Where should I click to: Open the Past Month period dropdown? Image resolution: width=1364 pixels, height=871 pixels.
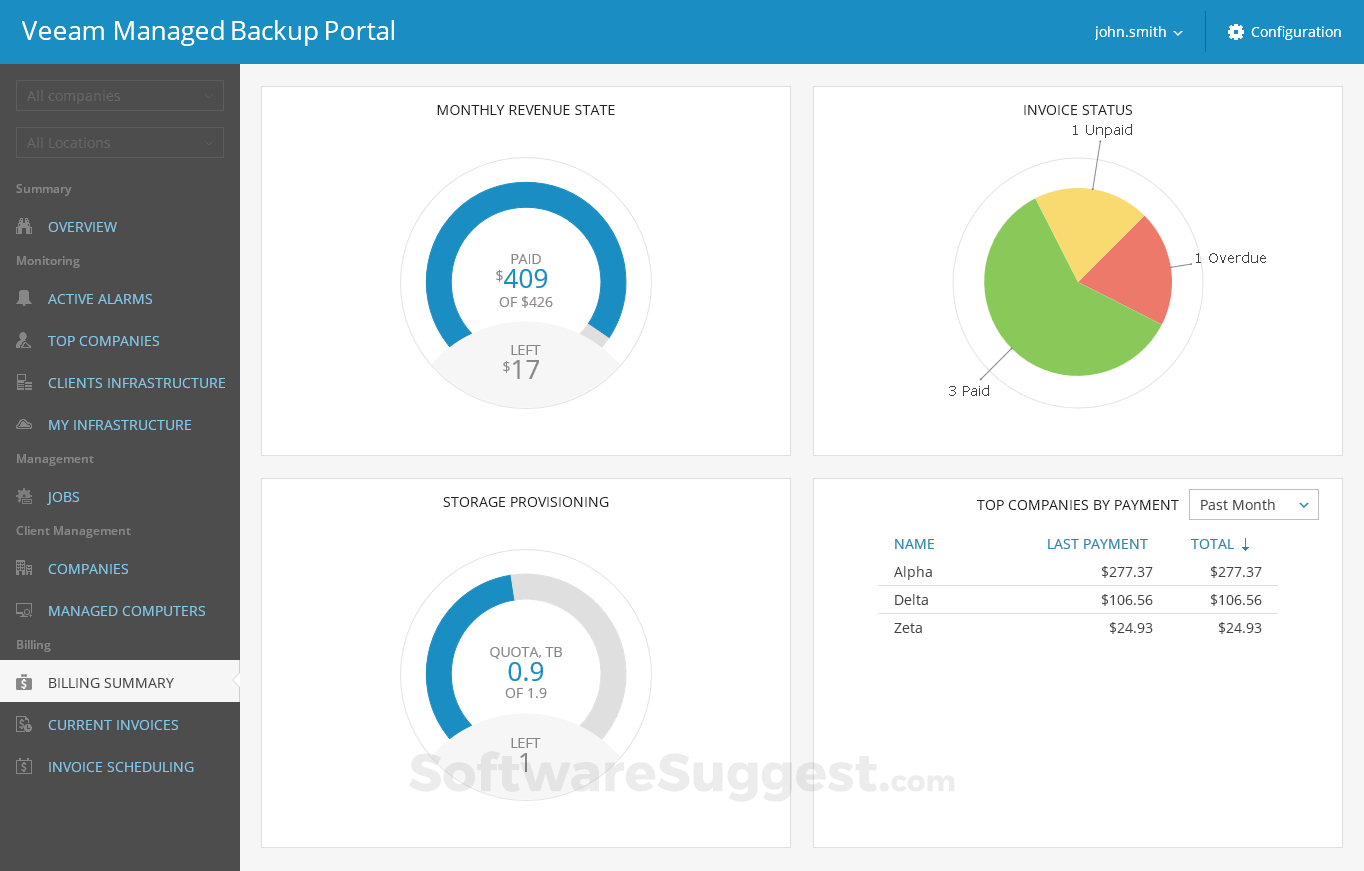(1254, 505)
